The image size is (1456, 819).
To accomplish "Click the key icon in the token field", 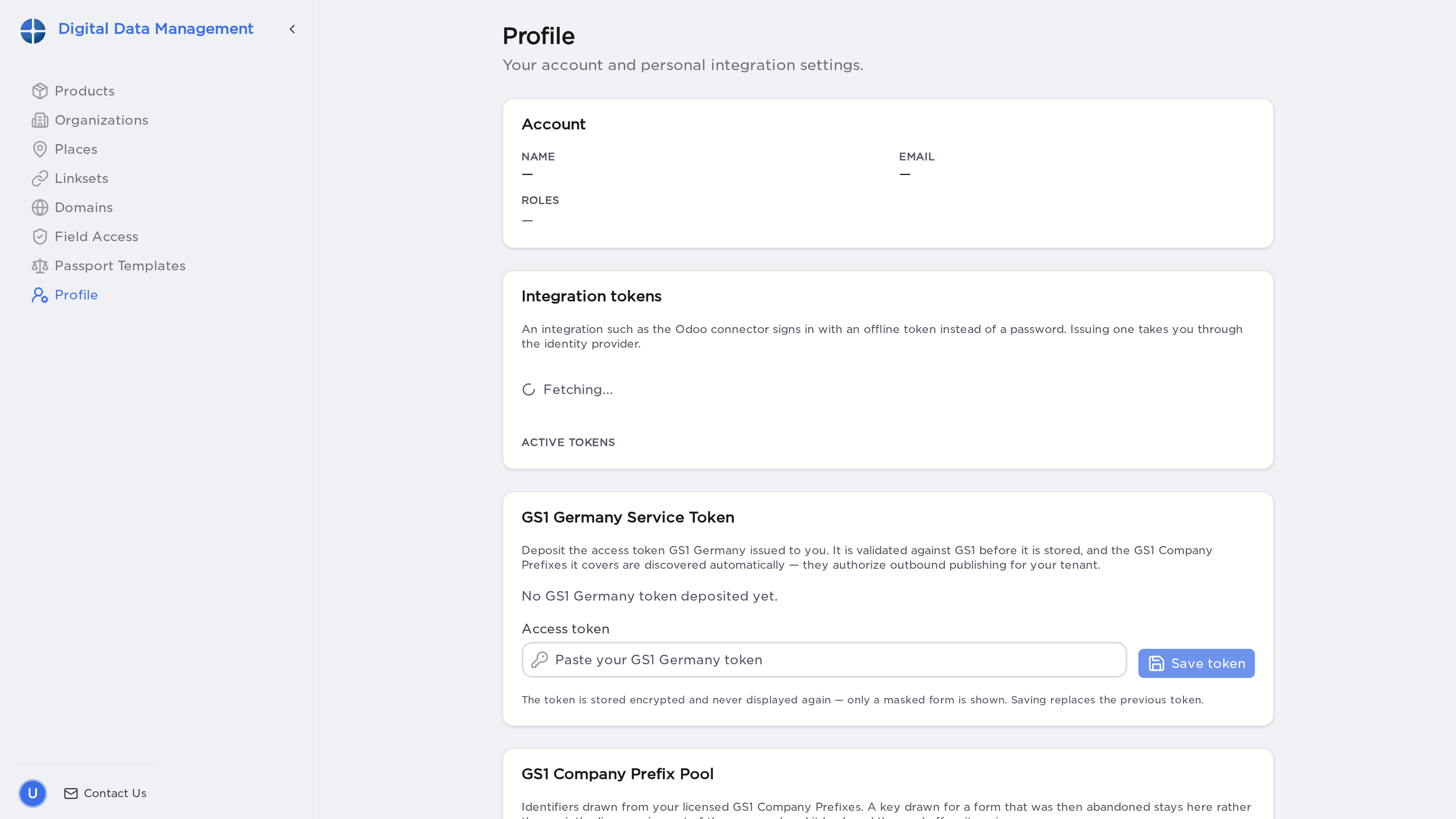I will tap(540, 660).
